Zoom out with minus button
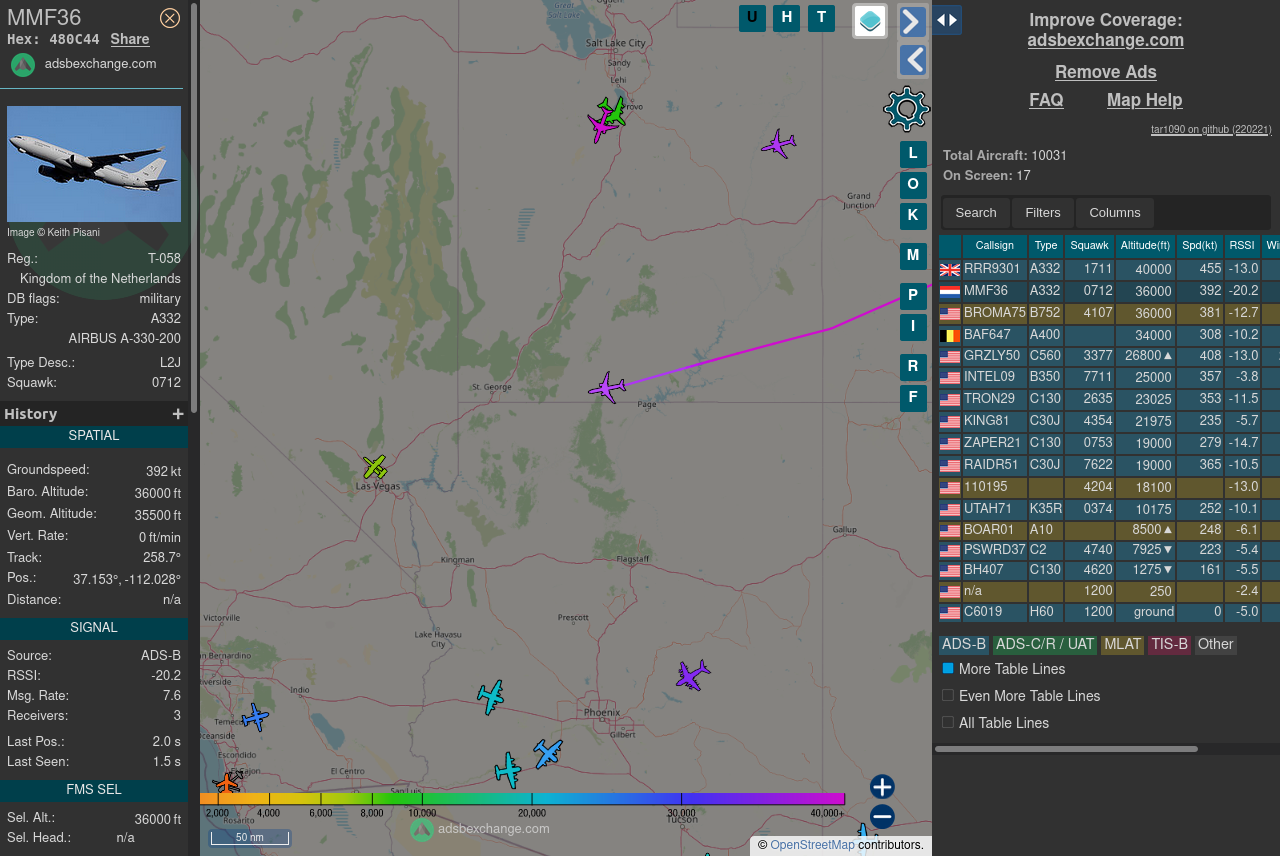This screenshot has width=1280, height=856. (x=882, y=817)
